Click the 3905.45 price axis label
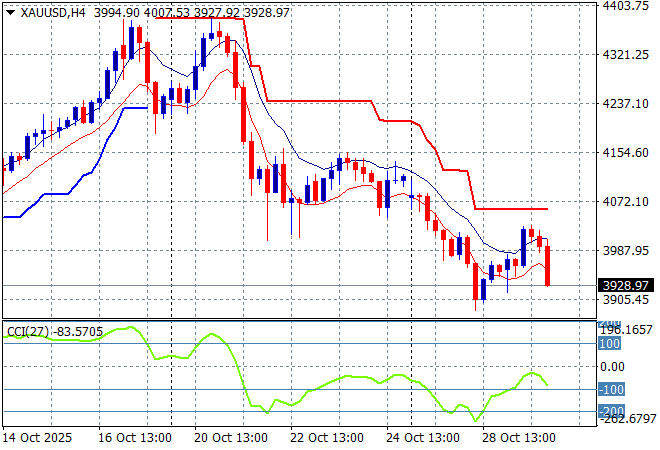660x450 pixels. [625, 300]
